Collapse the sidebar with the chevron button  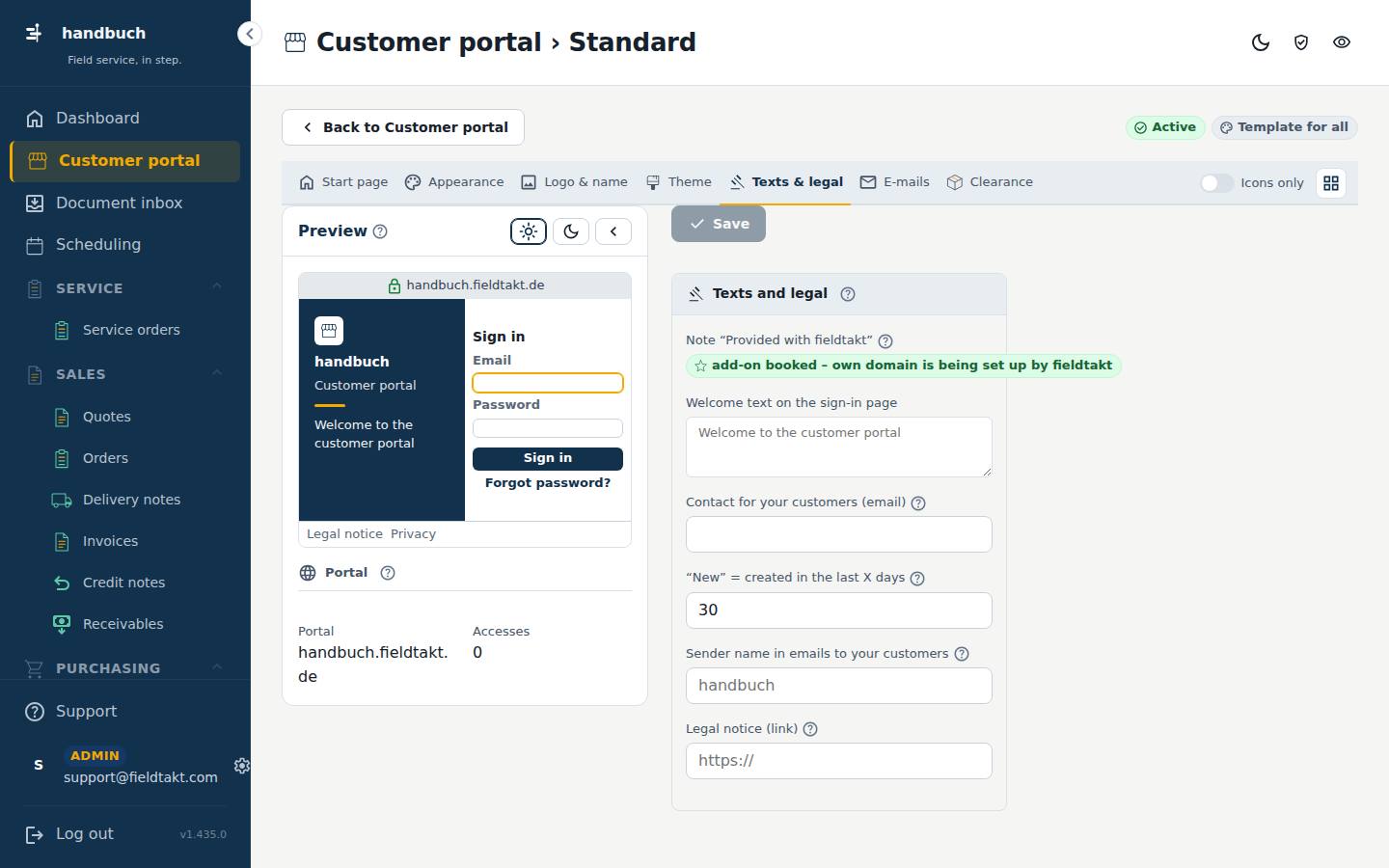click(250, 34)
